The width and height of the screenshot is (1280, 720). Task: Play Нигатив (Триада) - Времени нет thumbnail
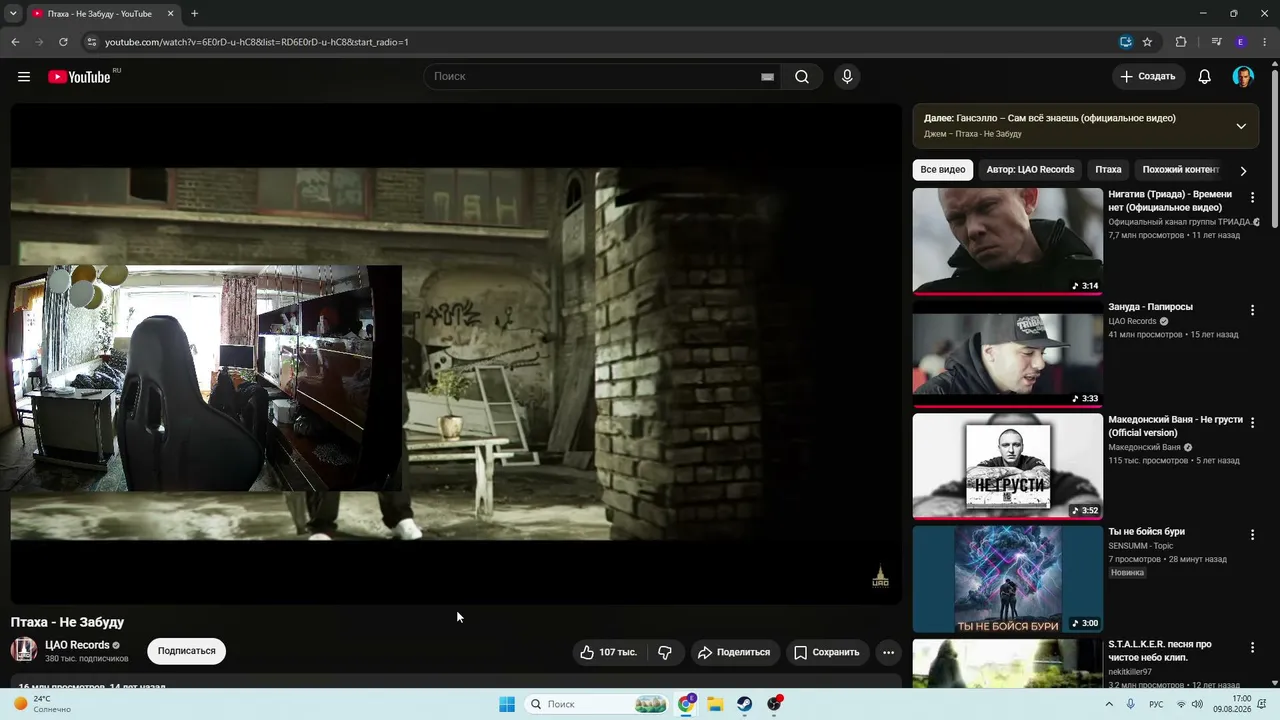pyautogui.click(x=1007, y=241)
